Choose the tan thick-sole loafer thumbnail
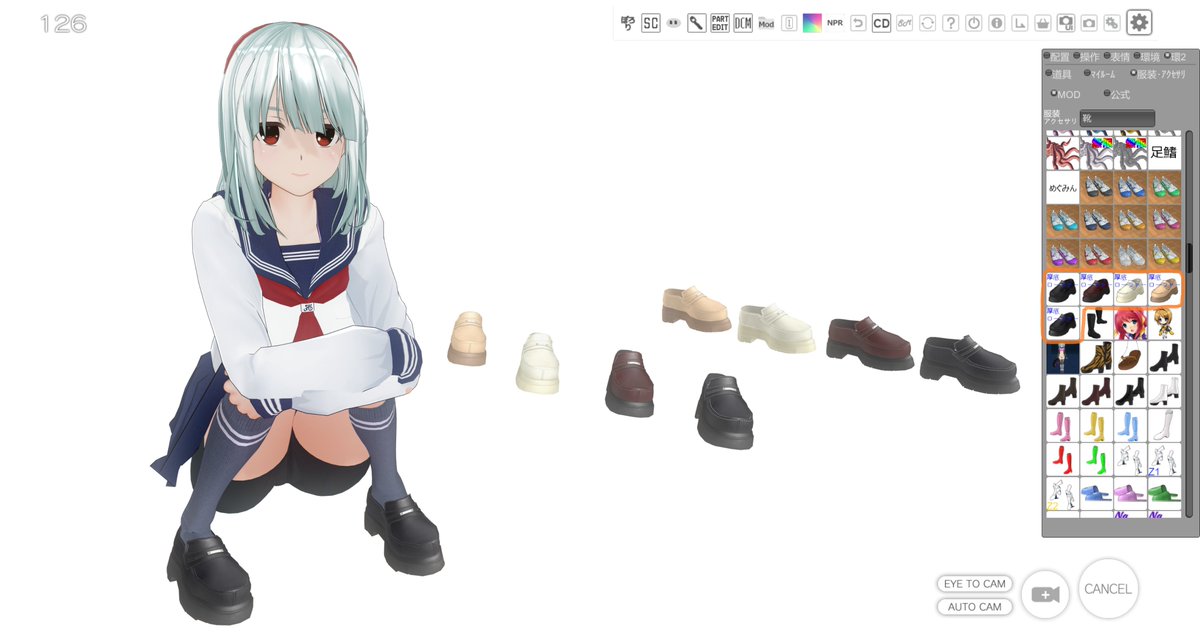The height and width of the screenshot is (639, 1200). tap(1164, 289)
